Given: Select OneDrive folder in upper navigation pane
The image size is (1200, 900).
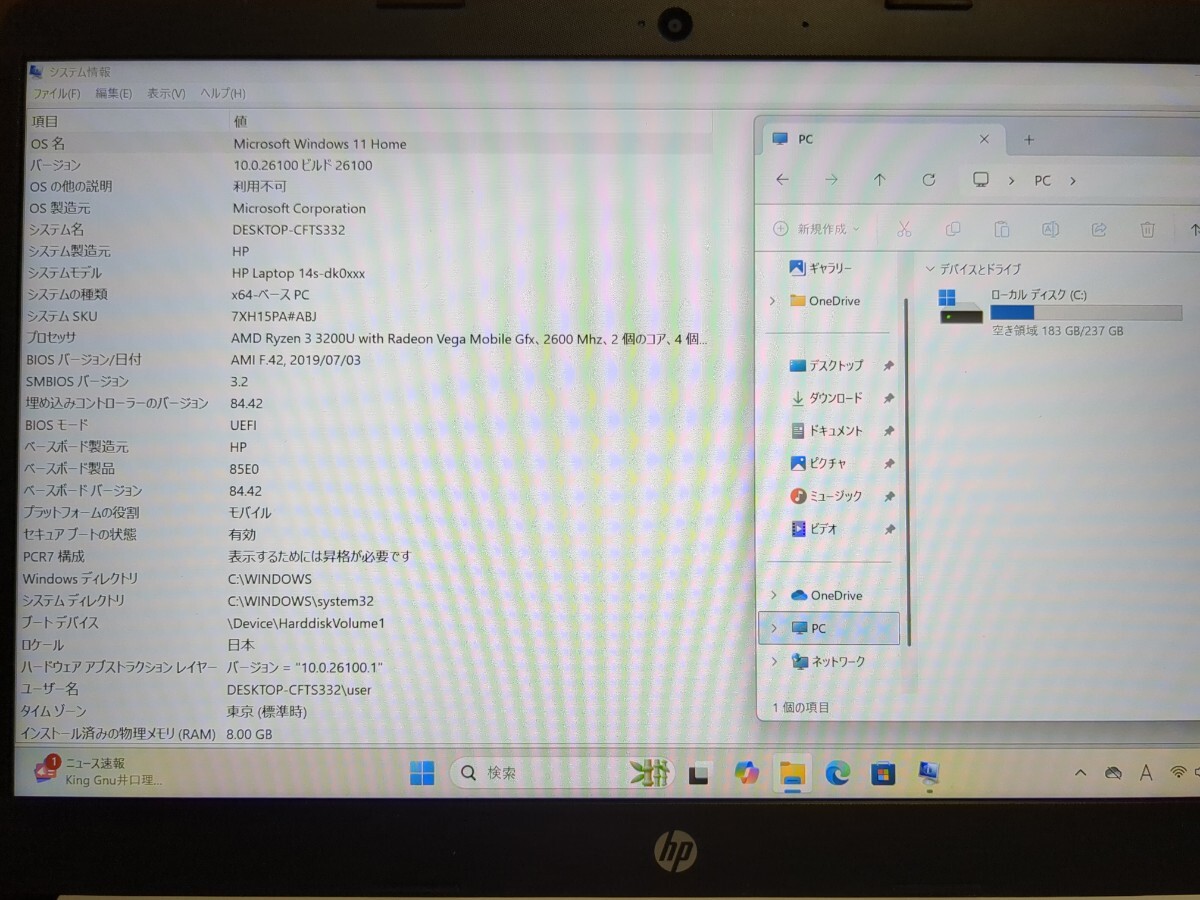Looking at the screenshot, I should (x=825, y=300).
